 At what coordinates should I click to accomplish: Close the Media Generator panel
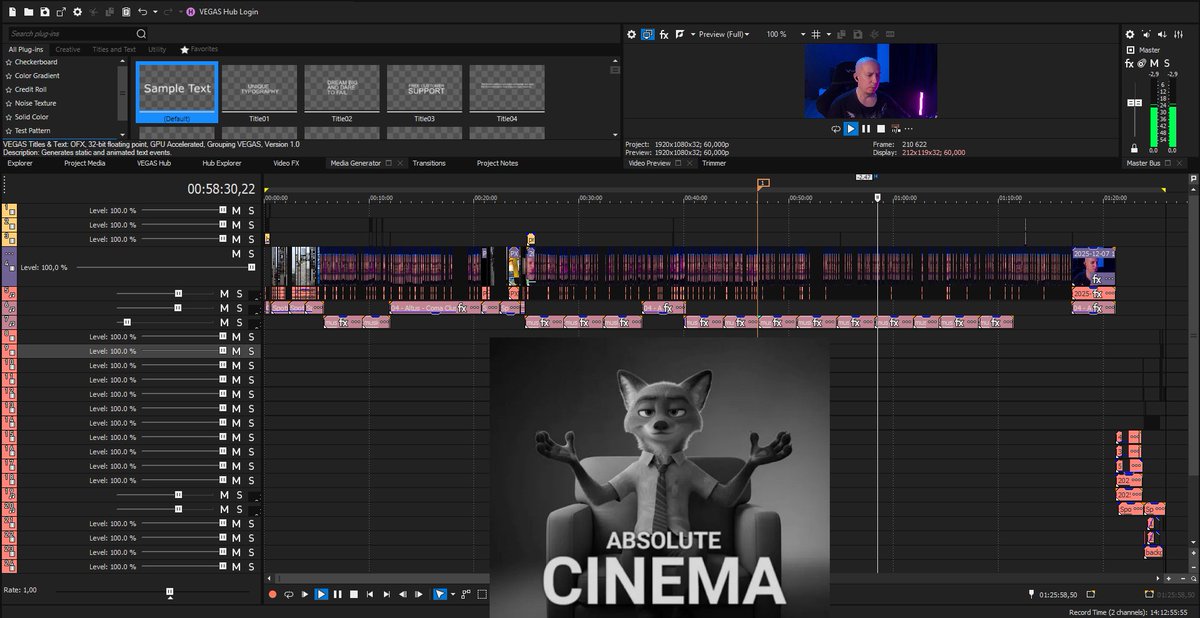[400, 163]
